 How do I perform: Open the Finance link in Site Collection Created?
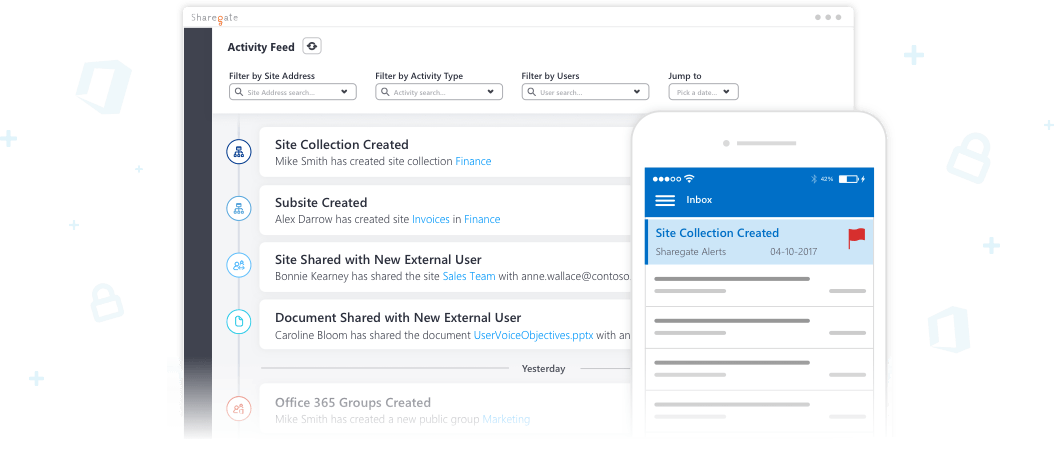tap(473, 161)
